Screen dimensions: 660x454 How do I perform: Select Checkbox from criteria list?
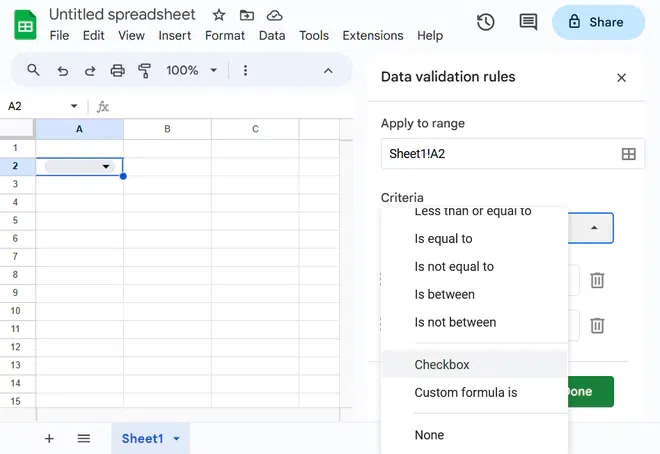(x=442, y=365)
